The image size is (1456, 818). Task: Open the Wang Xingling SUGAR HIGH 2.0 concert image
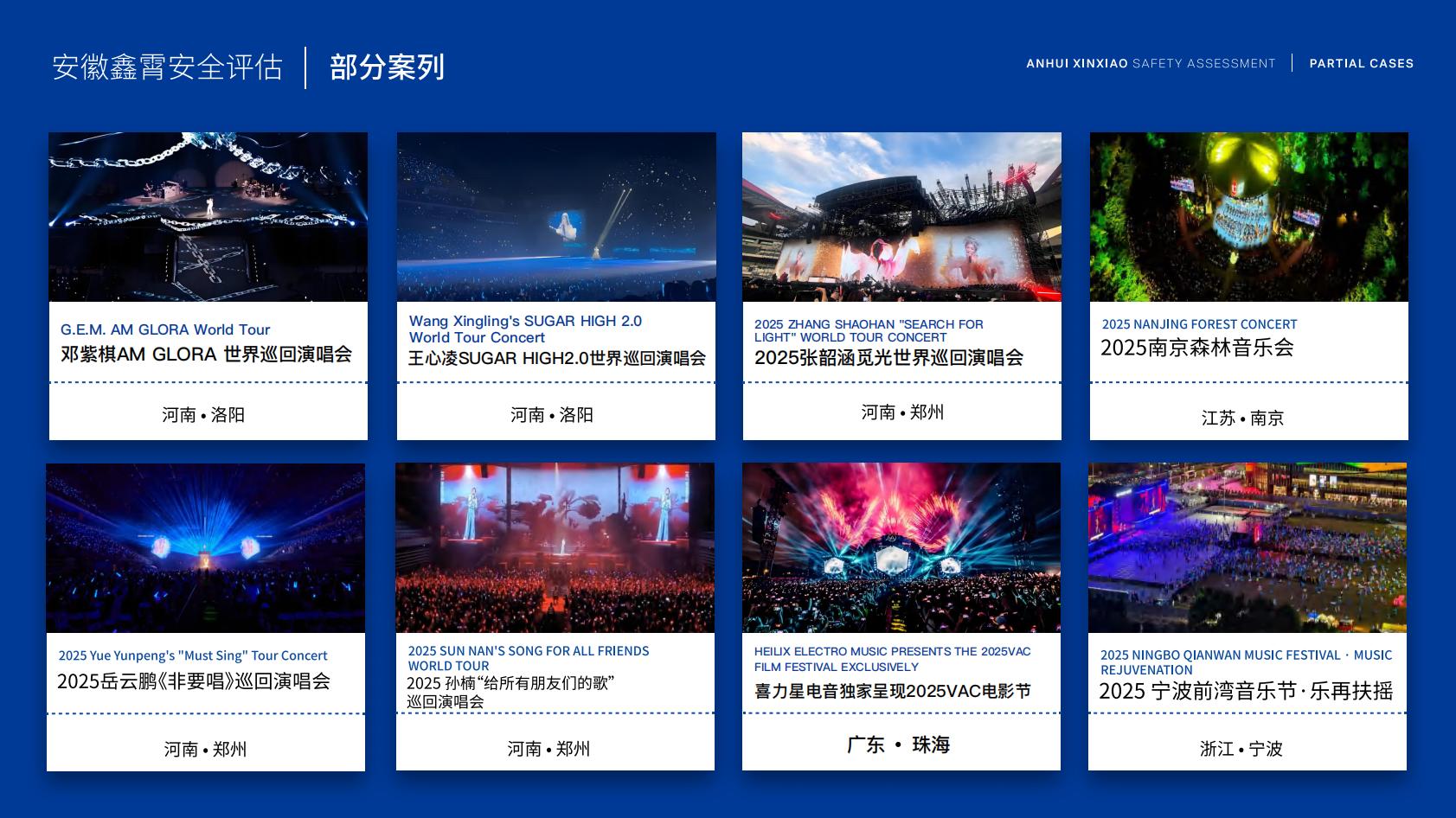click(556, 217)
